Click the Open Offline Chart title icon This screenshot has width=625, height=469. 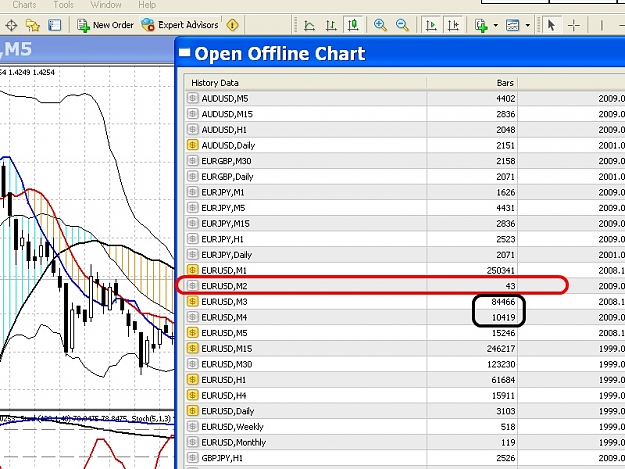[185, 53]
